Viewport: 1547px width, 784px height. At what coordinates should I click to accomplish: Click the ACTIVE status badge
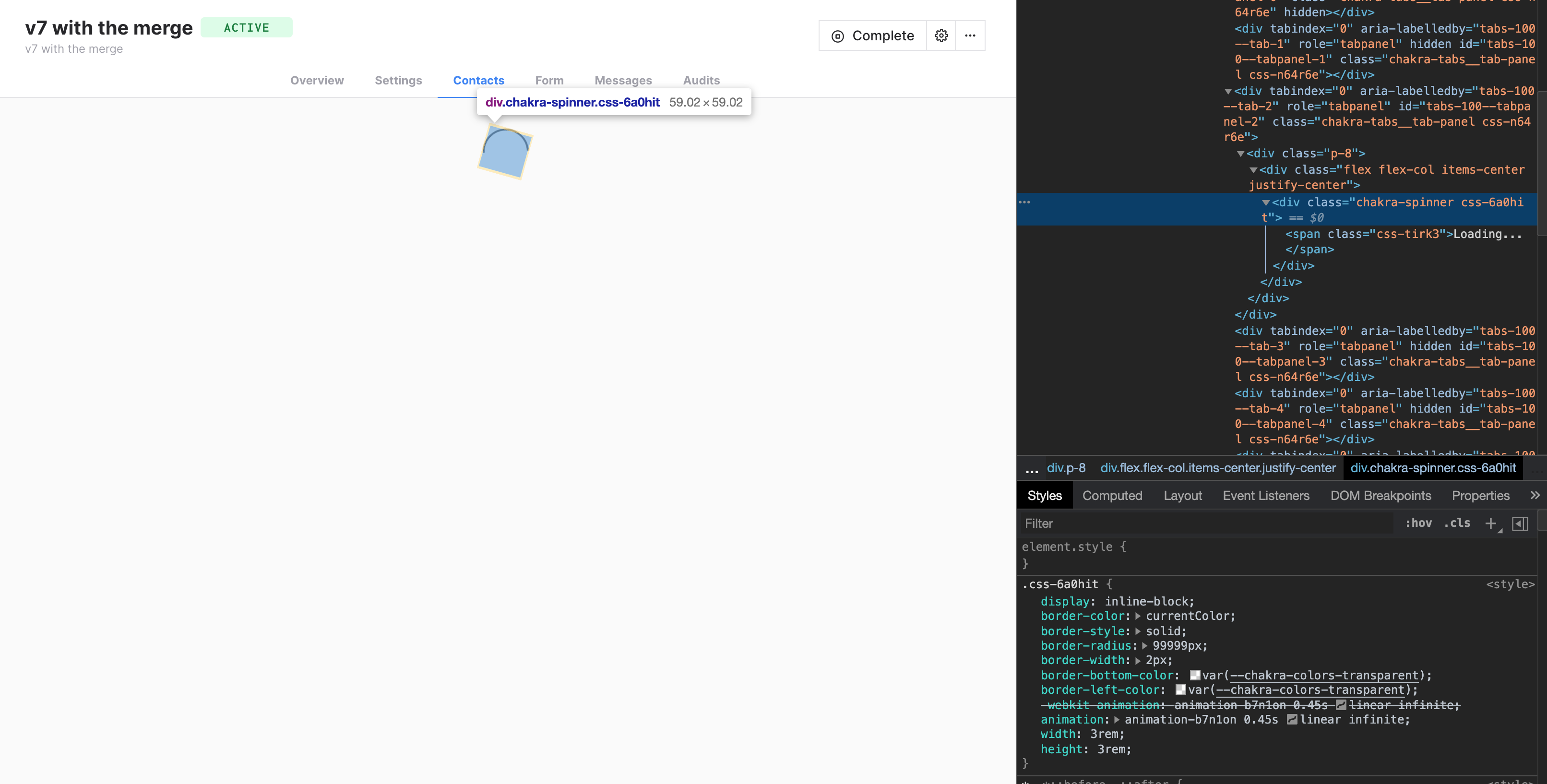click(x=246, y=28)
